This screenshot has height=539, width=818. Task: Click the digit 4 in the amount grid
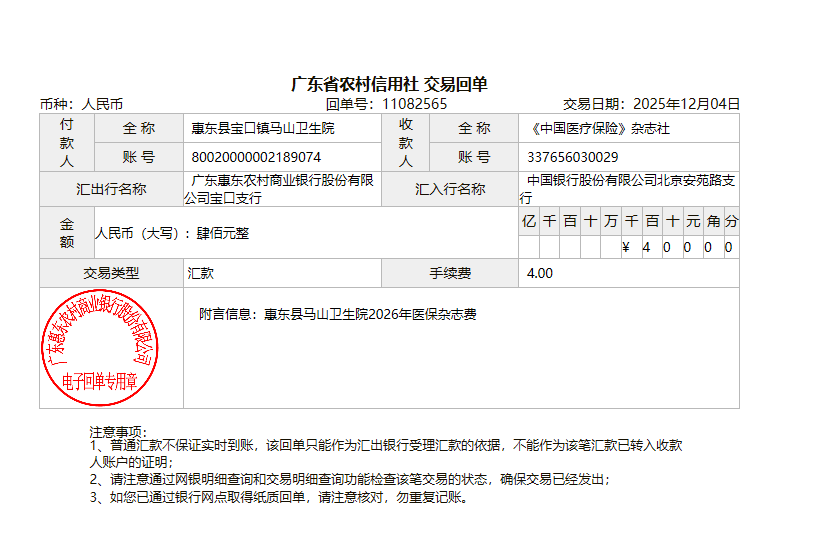(647, 247)
